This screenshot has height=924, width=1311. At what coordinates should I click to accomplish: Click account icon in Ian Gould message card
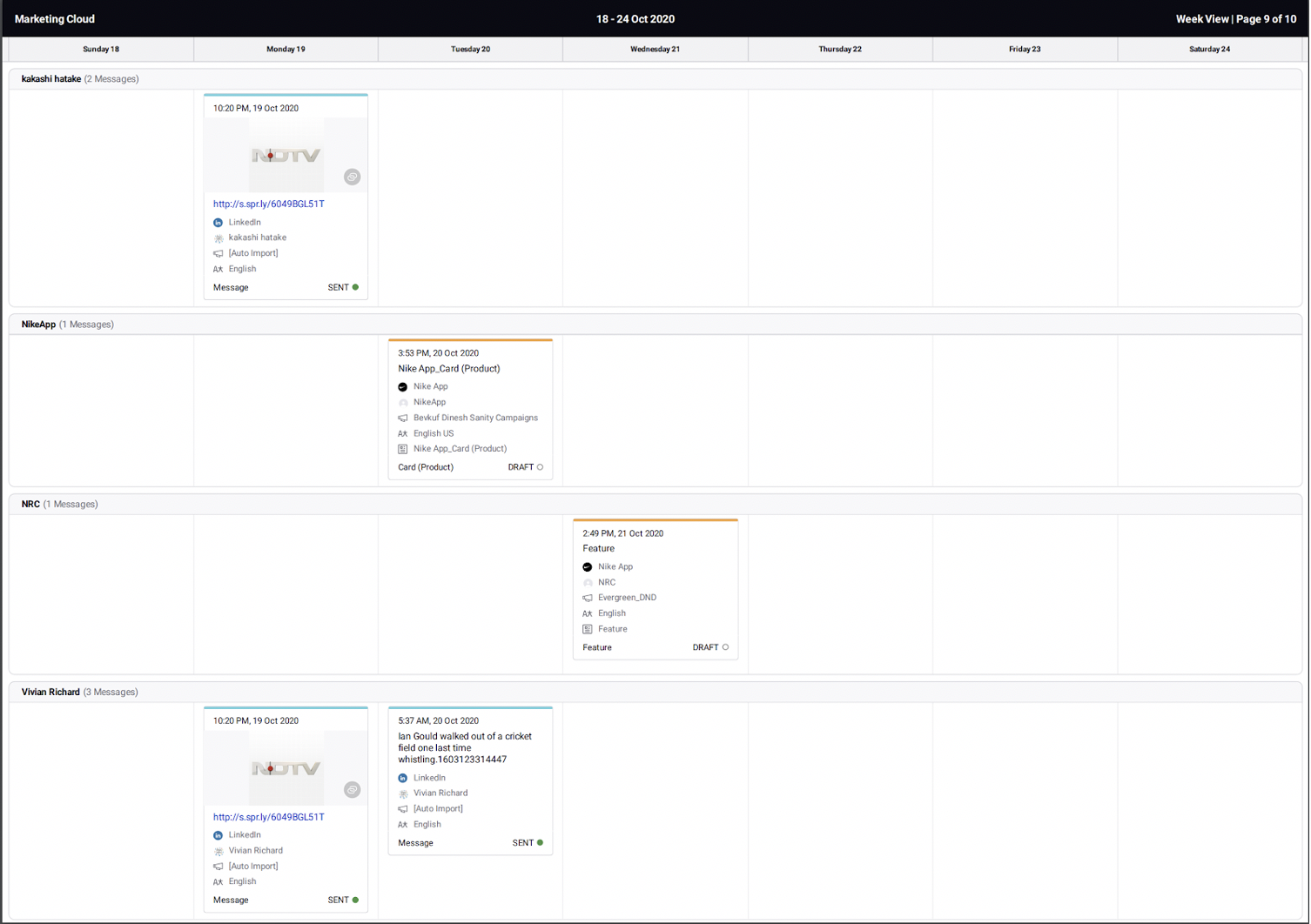(x=403, y=794)
